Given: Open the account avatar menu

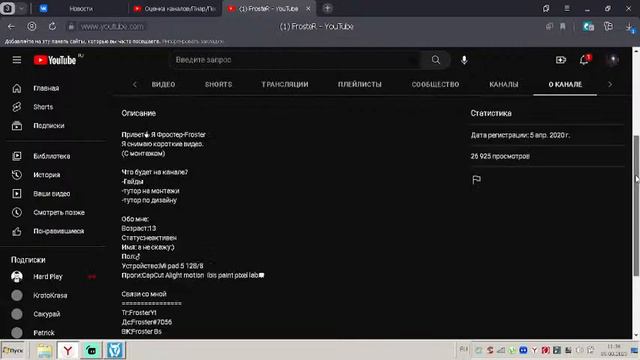Looking at the screenshot, I should (613, 60).
